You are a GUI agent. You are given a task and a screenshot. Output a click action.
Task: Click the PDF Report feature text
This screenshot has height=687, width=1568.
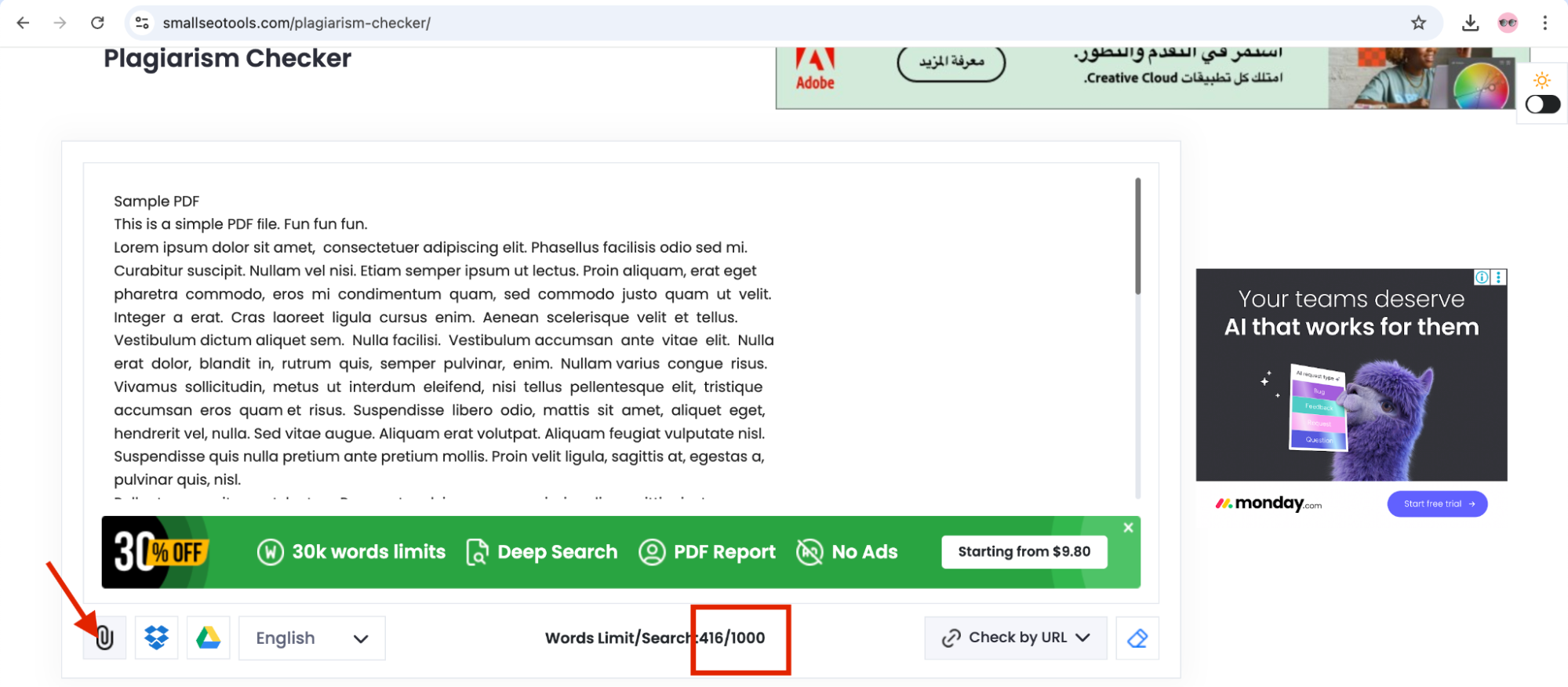pyautogui.click(x=724, y=552)
